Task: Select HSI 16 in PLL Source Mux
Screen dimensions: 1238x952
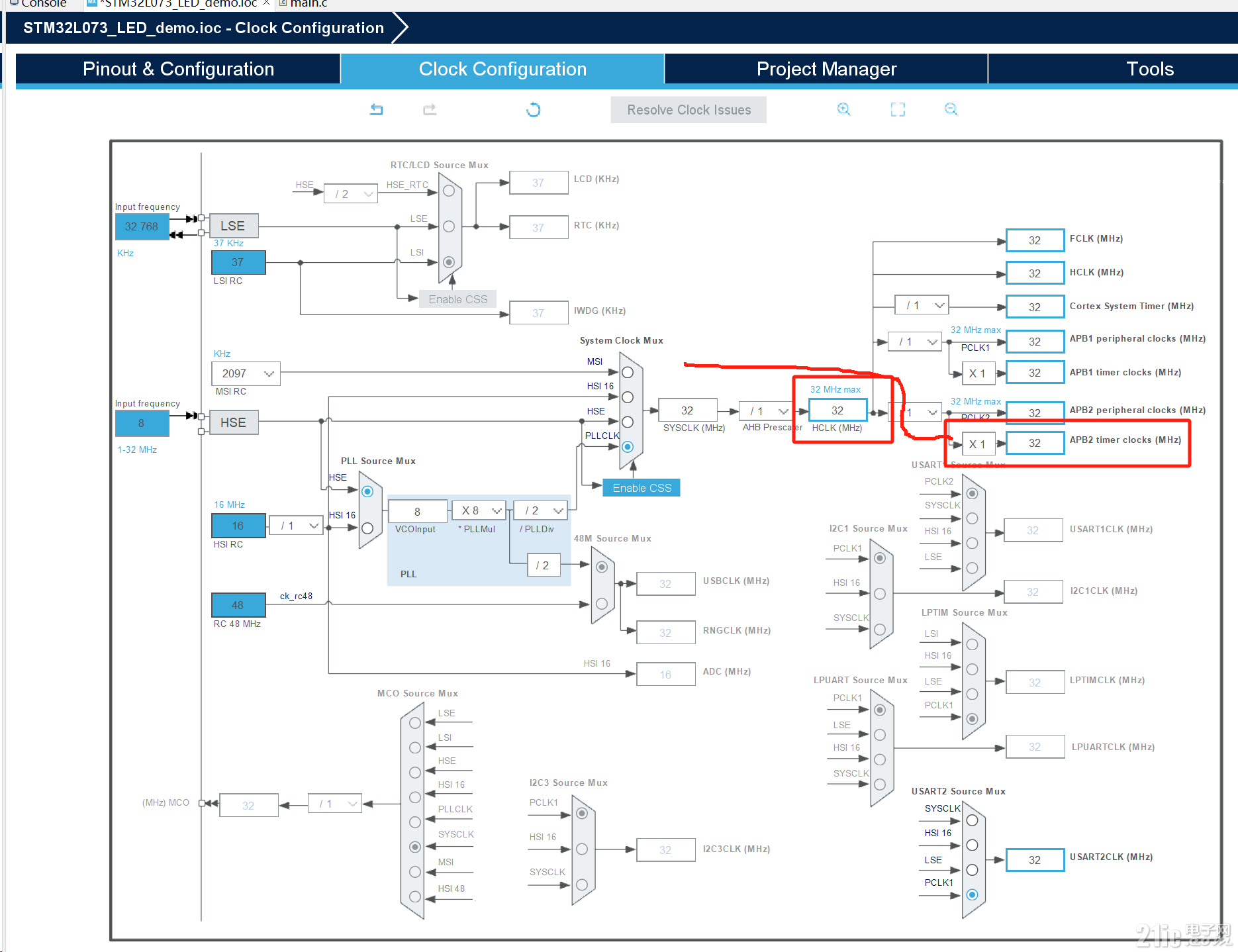Action: click(367, 528)
